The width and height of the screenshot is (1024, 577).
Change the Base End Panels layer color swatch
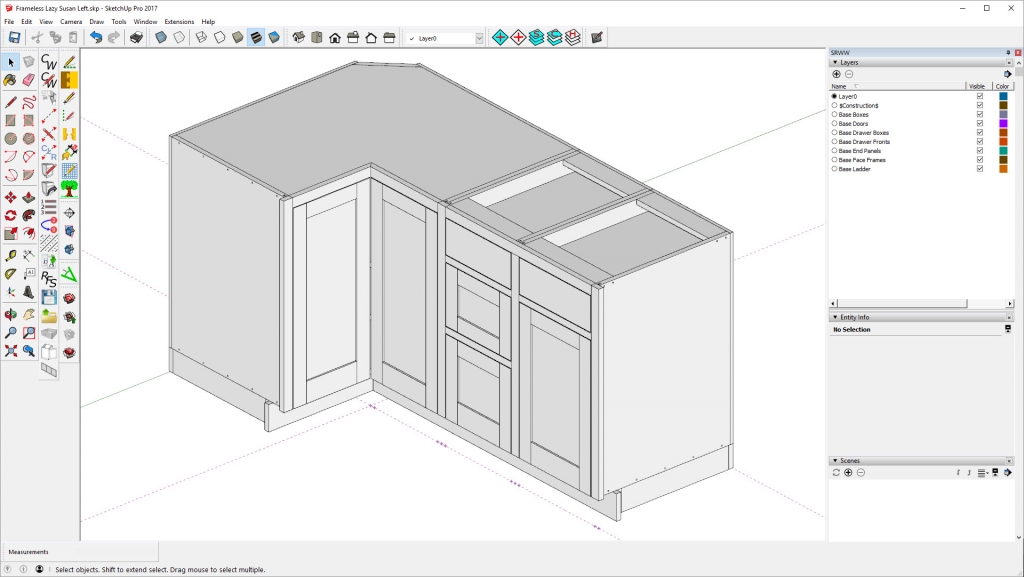tap(1003, 150)
